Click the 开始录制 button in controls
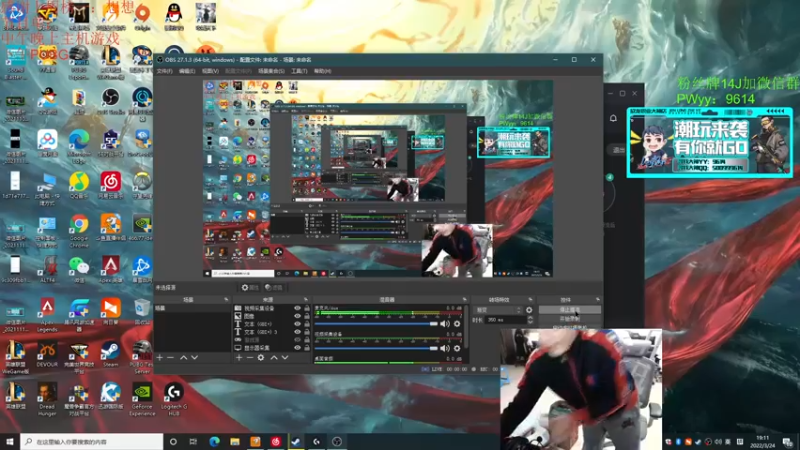800x450 pixels. (x=570, y=318)
